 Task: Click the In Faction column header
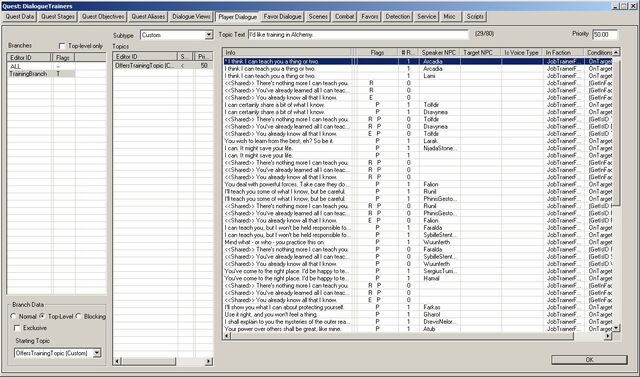point(564,53)
